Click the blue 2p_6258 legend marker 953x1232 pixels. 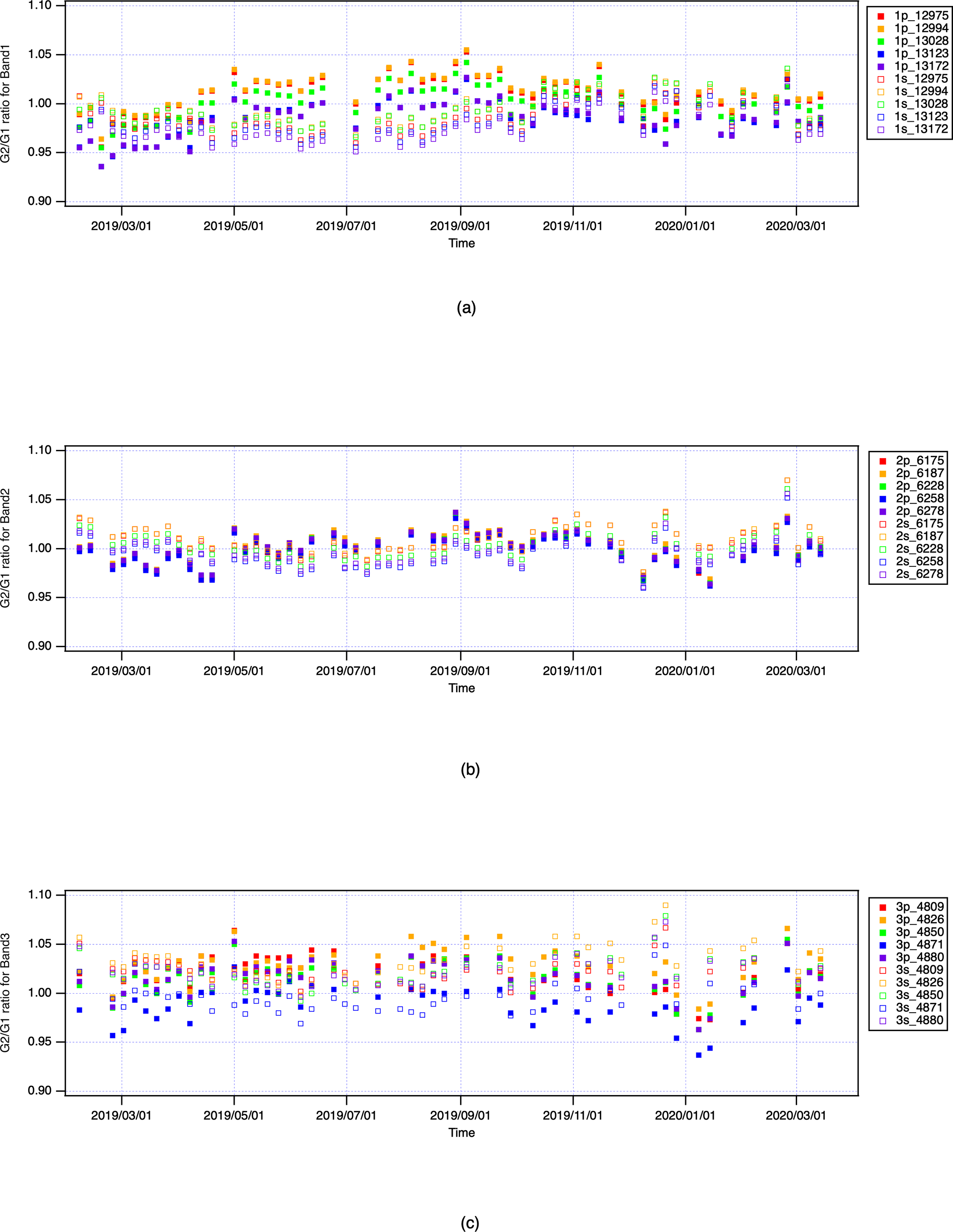(x=882, y=499)
